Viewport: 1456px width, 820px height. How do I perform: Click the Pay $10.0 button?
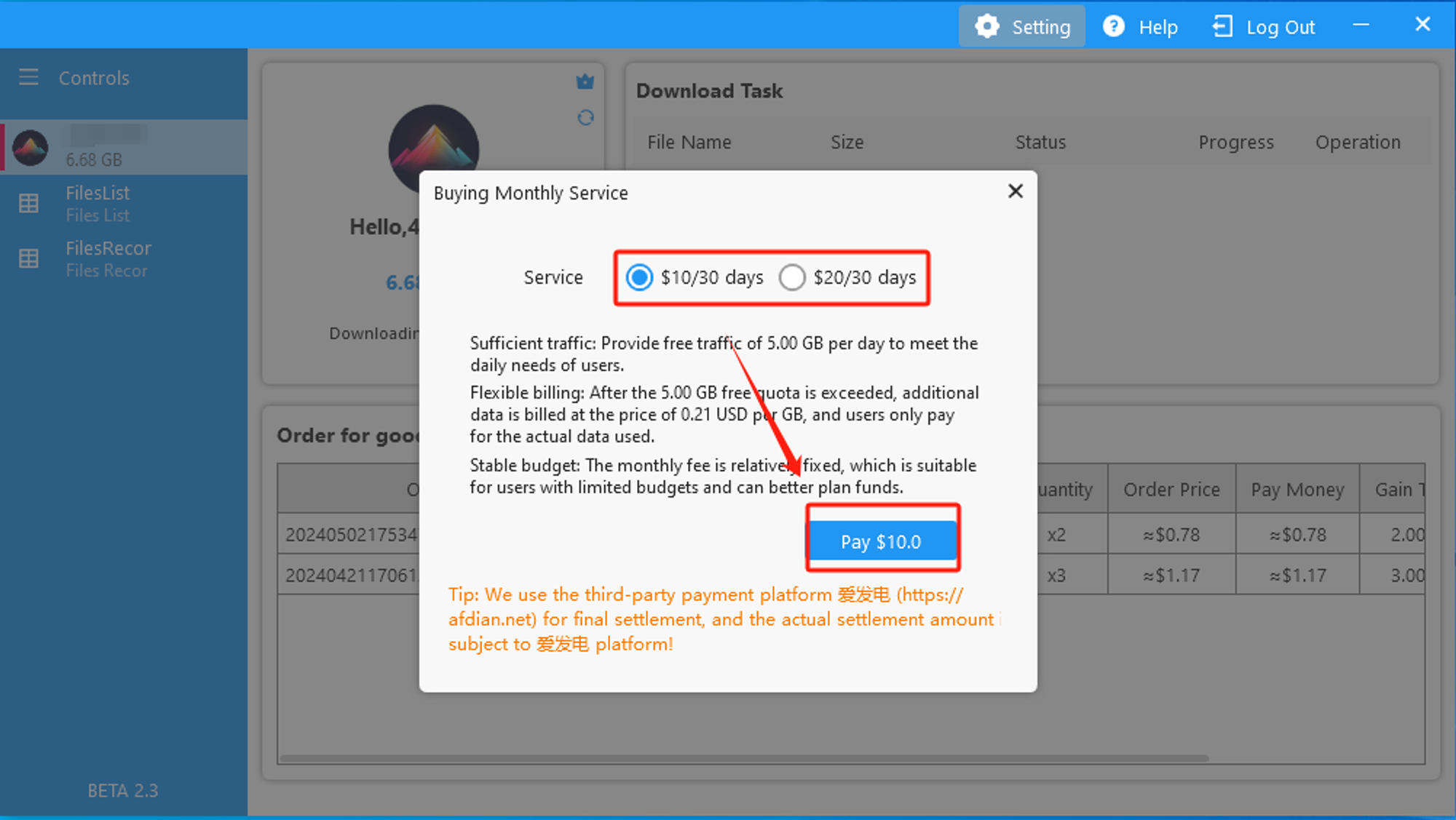click(882, 541)
